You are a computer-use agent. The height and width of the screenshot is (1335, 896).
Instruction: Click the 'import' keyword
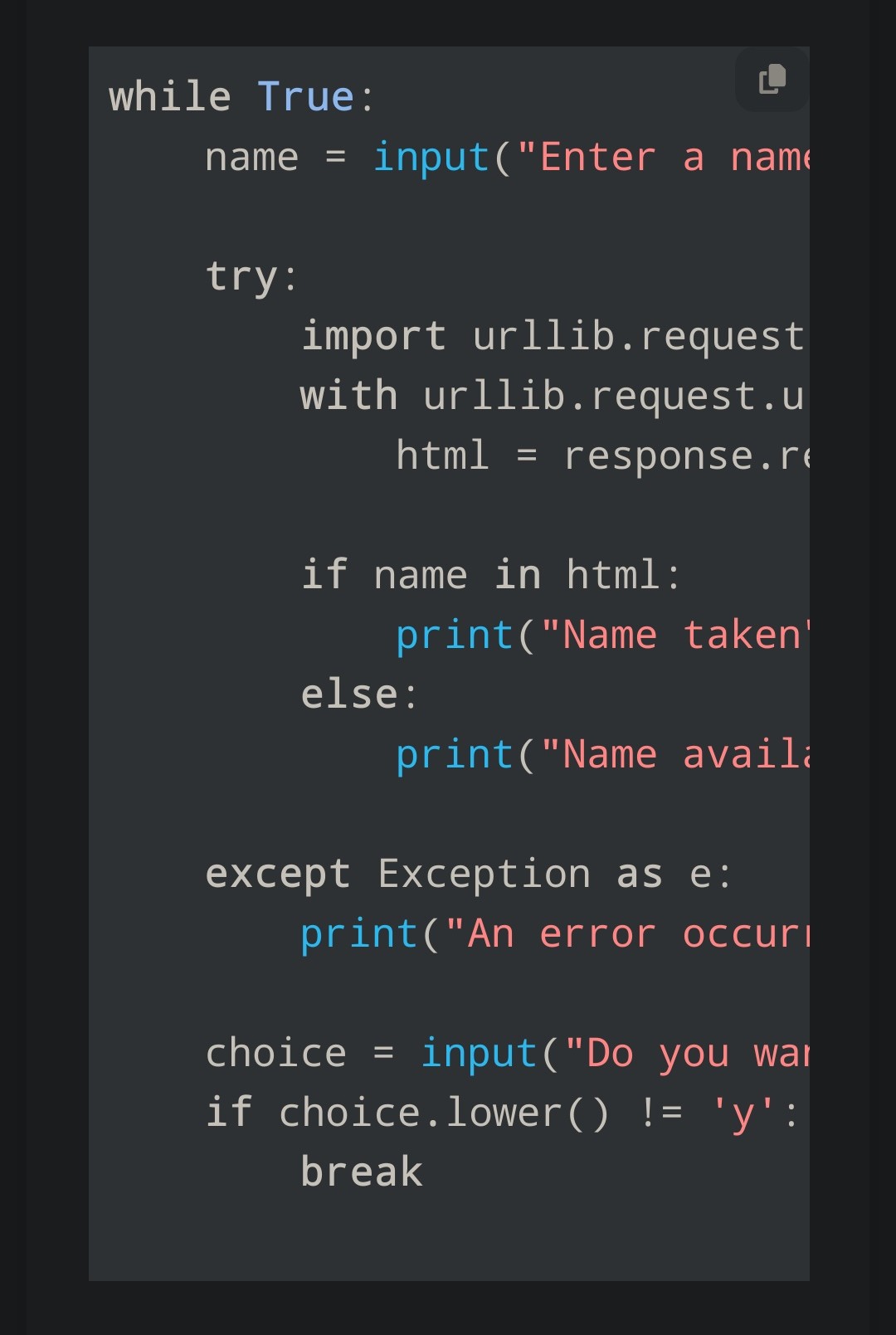click(x=373, y=336)
